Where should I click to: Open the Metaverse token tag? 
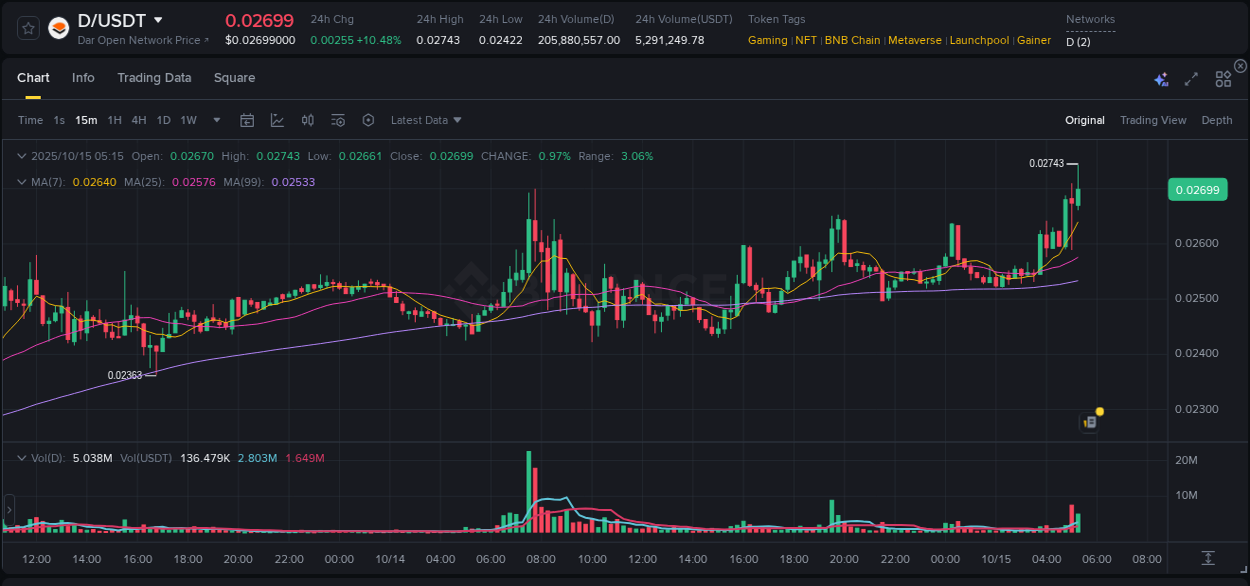click(914, 40)
